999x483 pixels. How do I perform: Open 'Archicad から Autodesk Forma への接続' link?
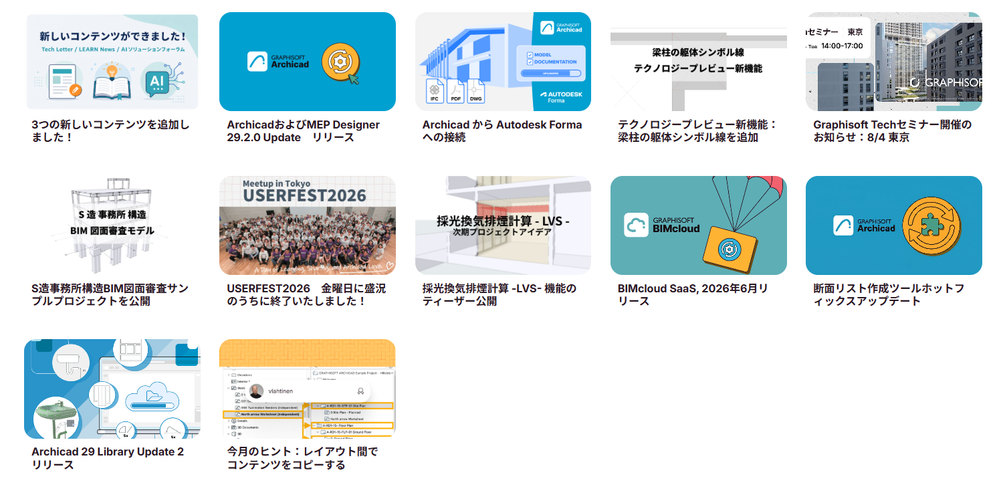pos(502,131)
